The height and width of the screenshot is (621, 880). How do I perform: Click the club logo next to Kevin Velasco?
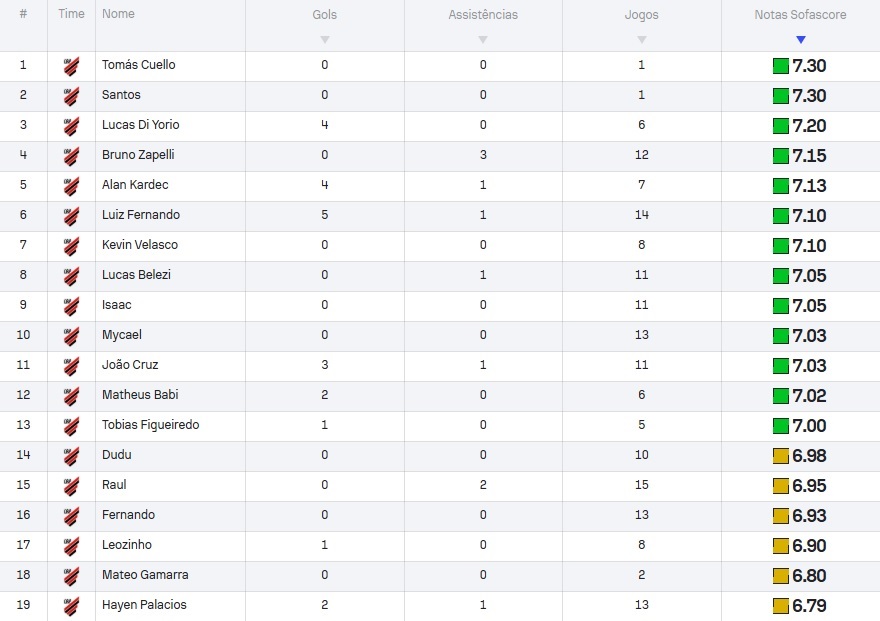click(x=71, y=246)
